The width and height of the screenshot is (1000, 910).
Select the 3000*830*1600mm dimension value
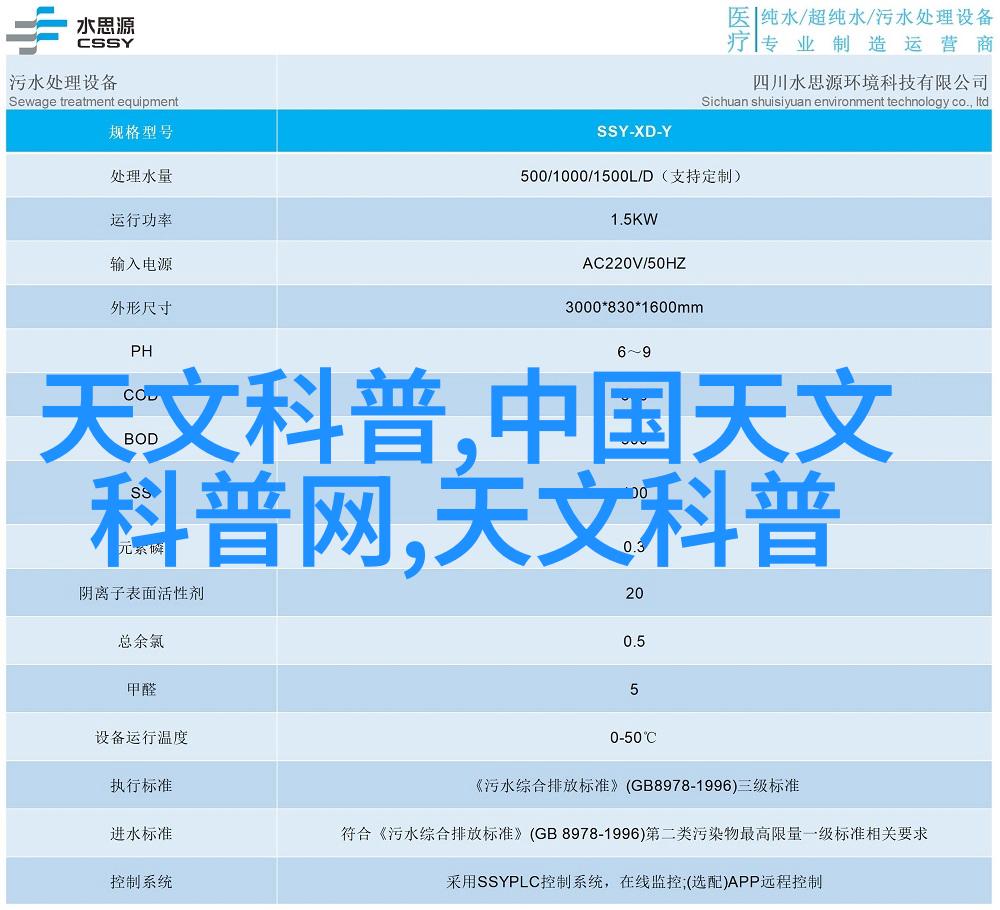pos(634,307)
